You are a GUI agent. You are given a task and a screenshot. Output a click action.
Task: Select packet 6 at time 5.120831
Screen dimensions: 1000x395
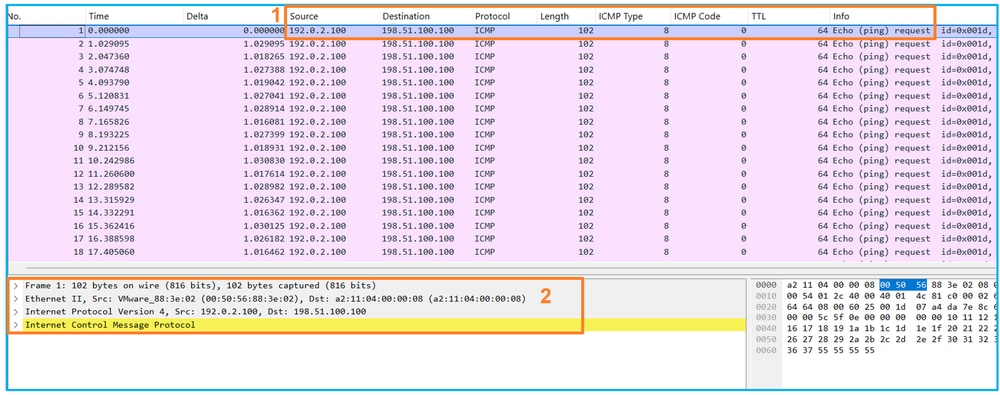pos(503,96)
